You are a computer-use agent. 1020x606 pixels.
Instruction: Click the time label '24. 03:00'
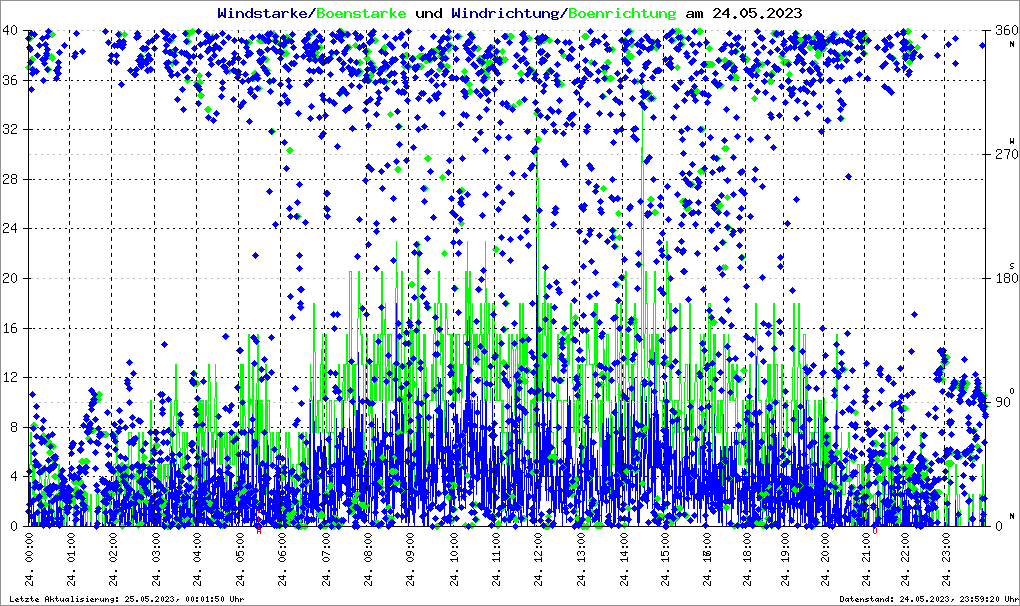point(156,559)
